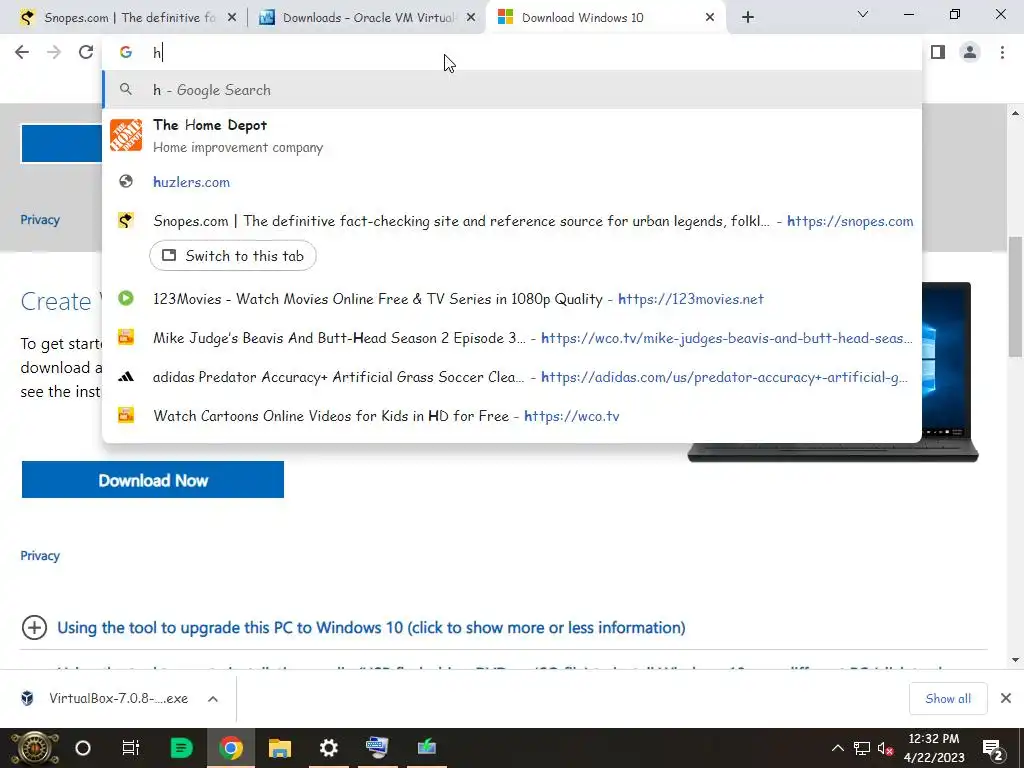The width and height of the screenshot is (1024, 768).
Task: Click the network status tray icon
Action: coord(861,748)
